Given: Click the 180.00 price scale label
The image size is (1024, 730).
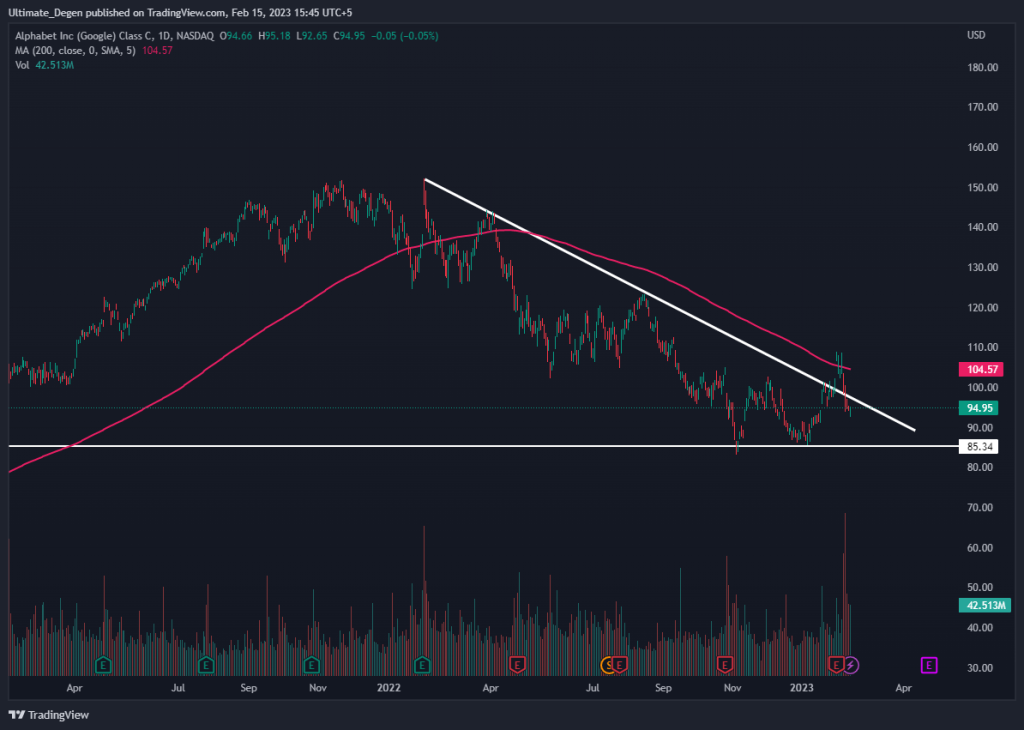Looking at the screenshot, I should 983,67.
